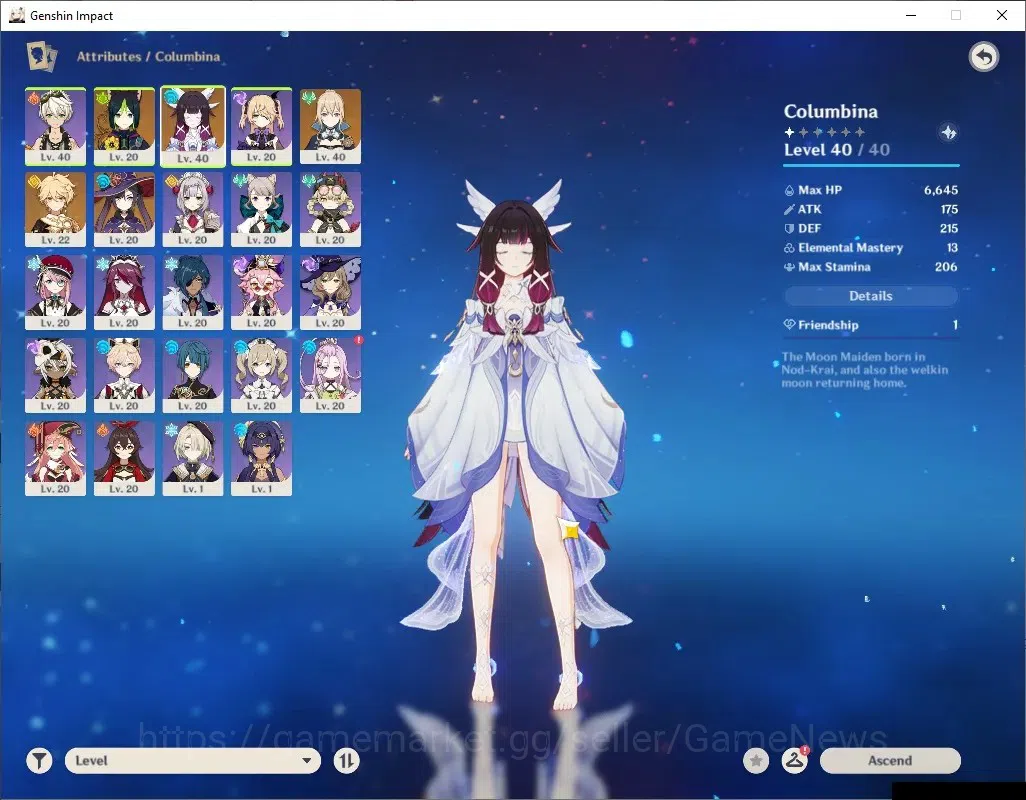The width and height of the screenshot is (1026, 800).
Task: Click the Ascend button
Action: pos(890,761)
